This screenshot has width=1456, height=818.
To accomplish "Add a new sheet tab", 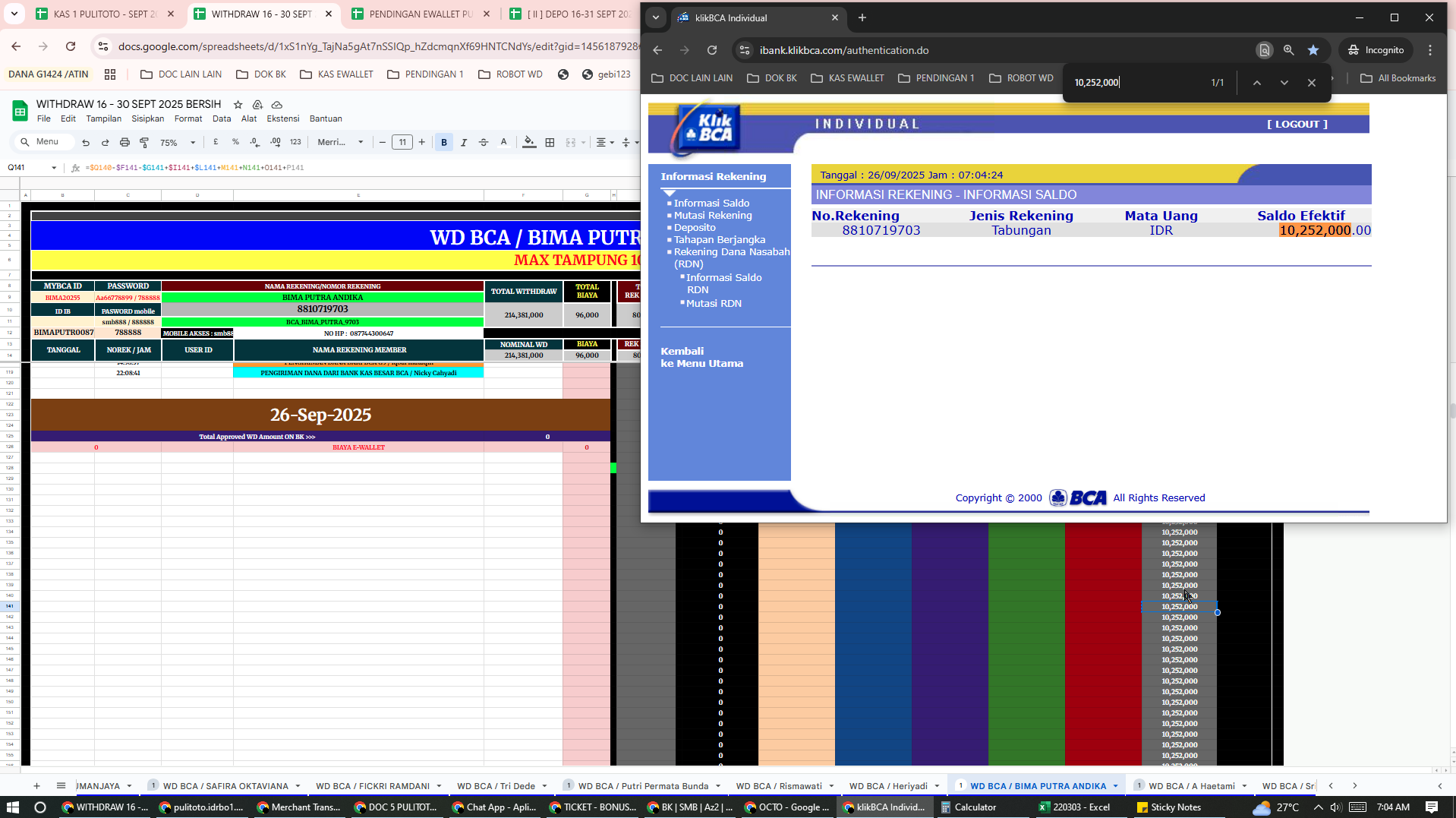I will [x=36, y=785].
